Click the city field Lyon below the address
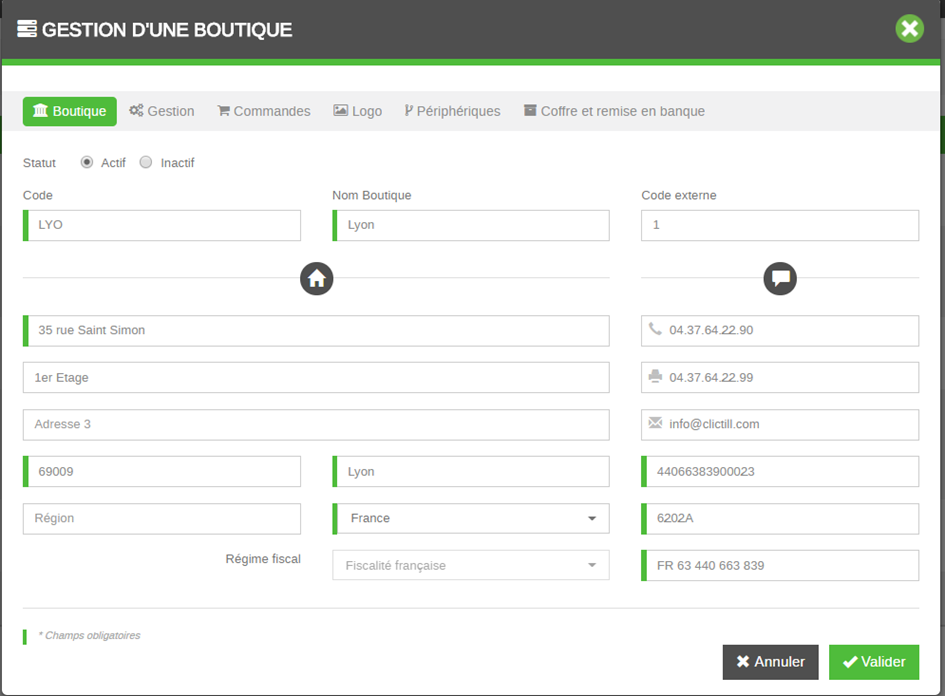This screenshot has width=945, height=696. (471, 471)
